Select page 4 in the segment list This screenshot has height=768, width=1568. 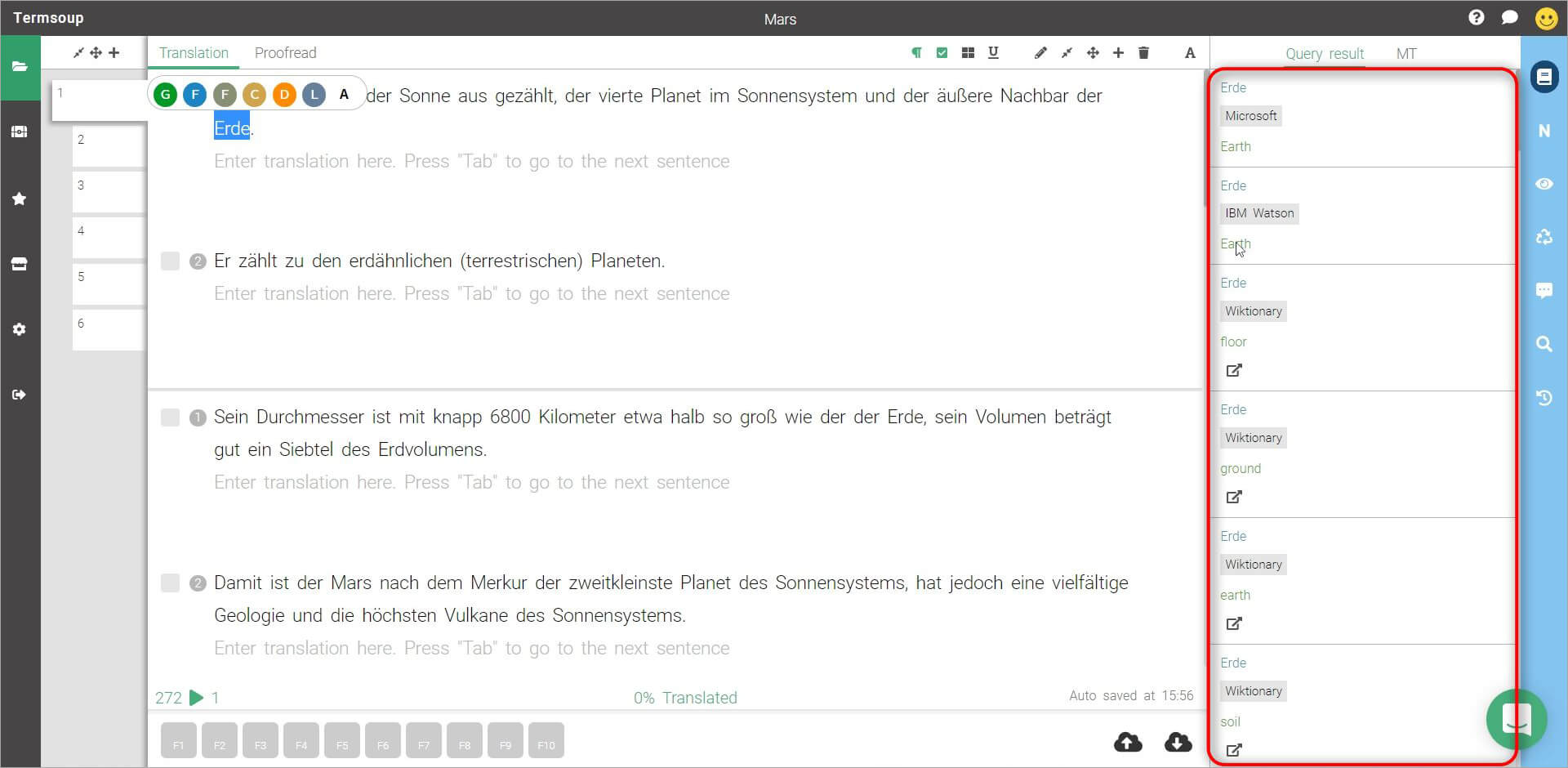tap(109, 239)
